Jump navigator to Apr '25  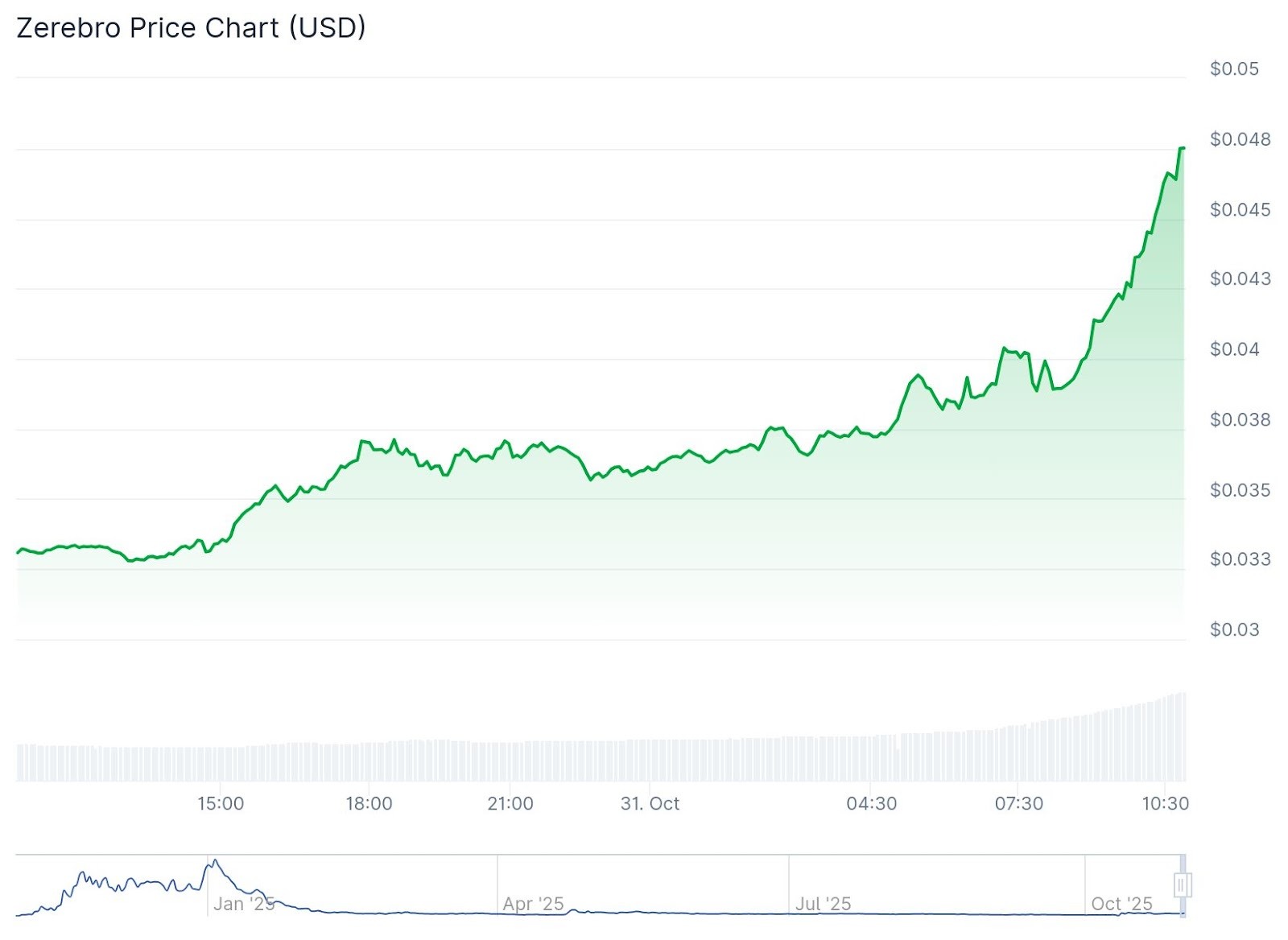533,904
